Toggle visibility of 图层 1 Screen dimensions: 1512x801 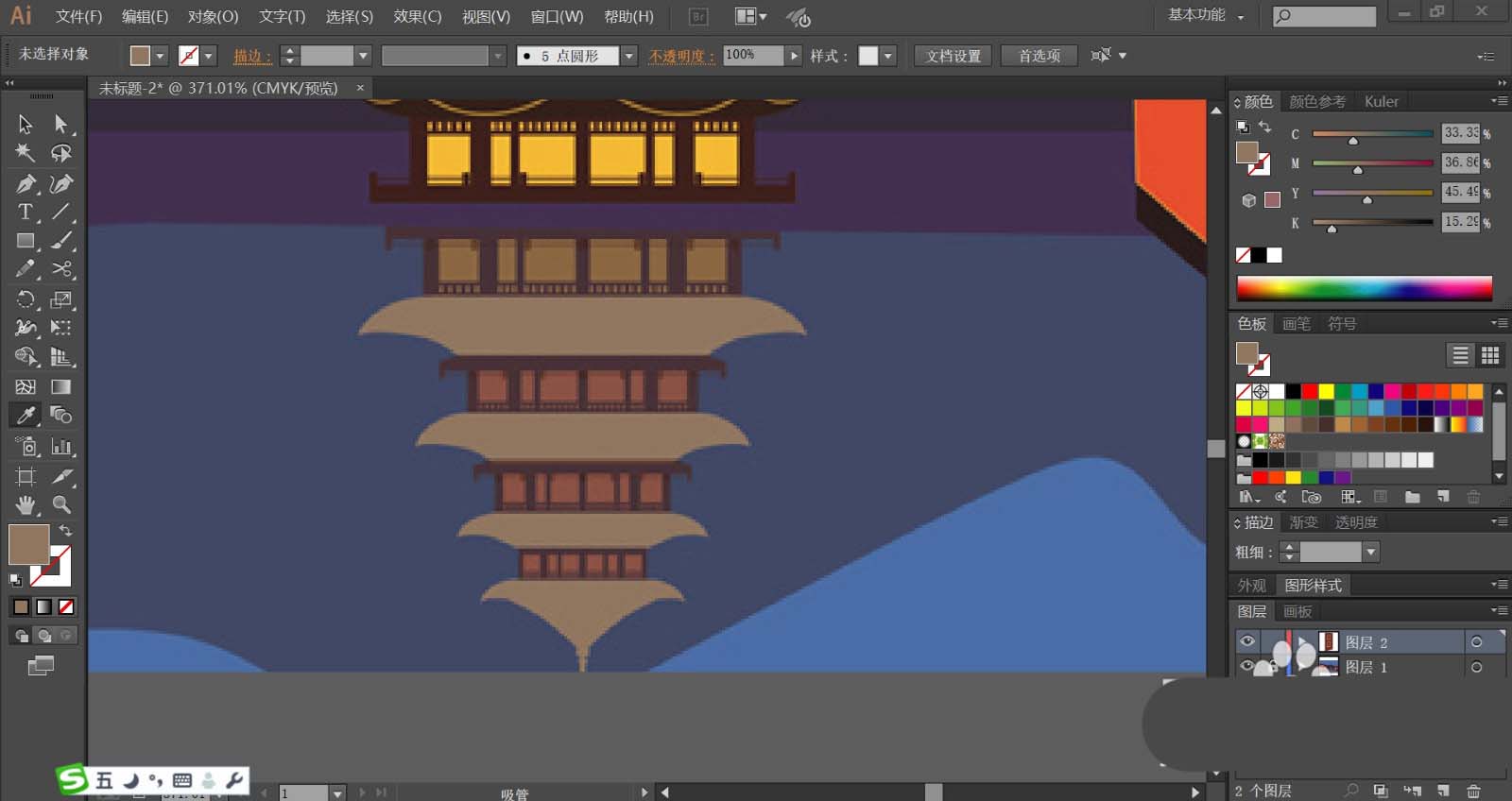1247,667
